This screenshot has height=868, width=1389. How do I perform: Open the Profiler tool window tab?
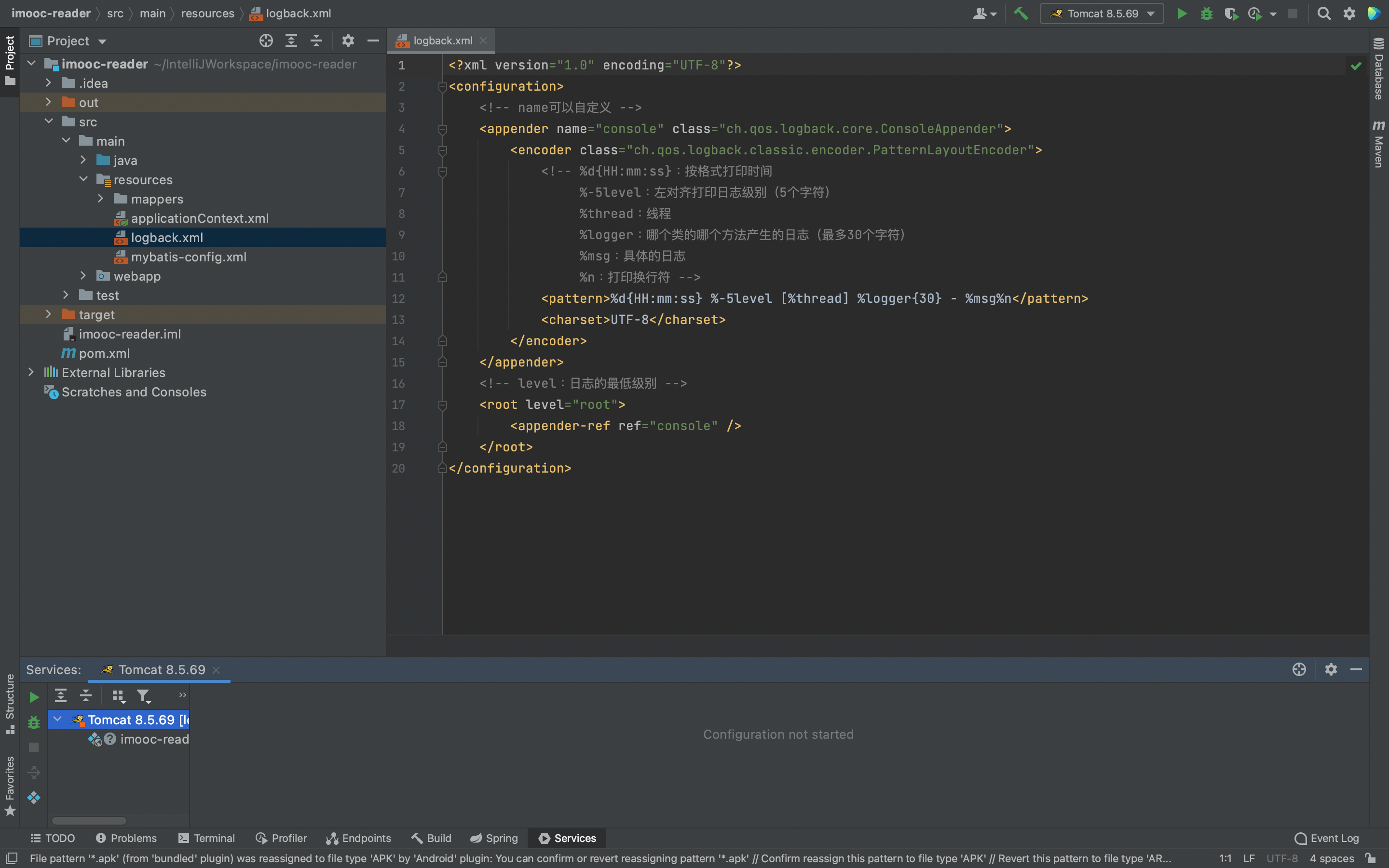[281, 838]
